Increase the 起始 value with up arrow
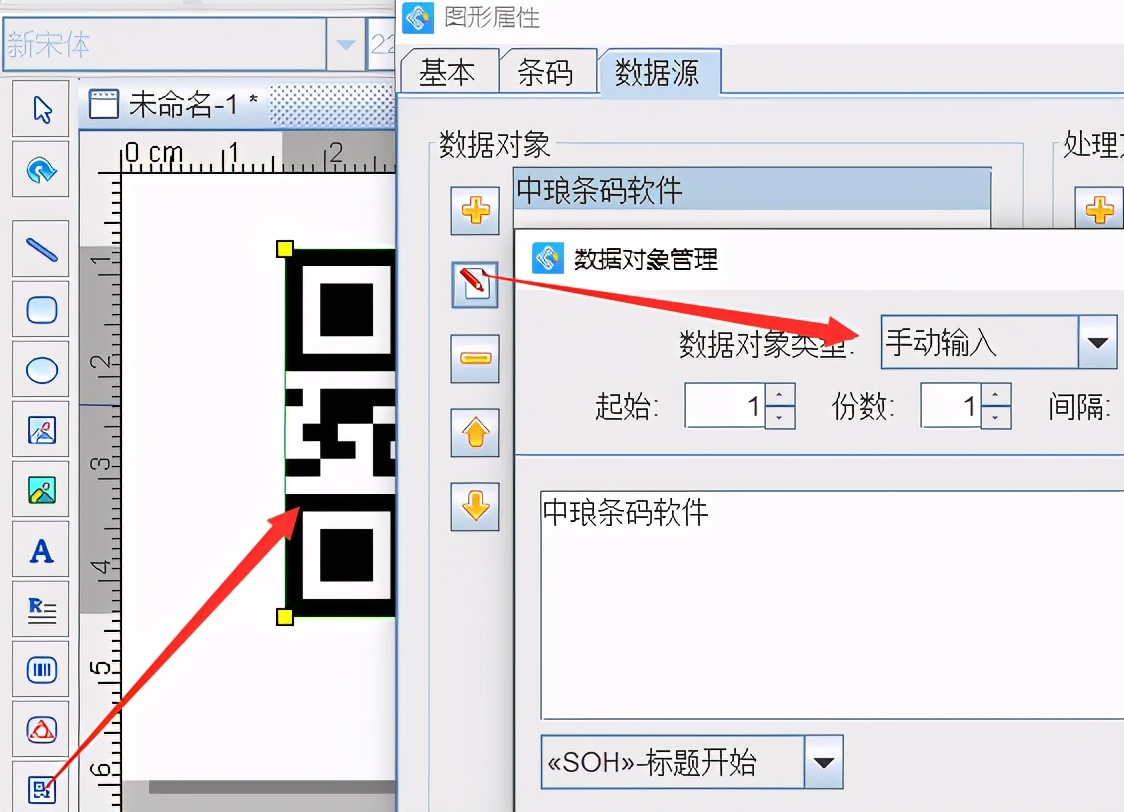The image size is (1124, 812). [780, 395]
